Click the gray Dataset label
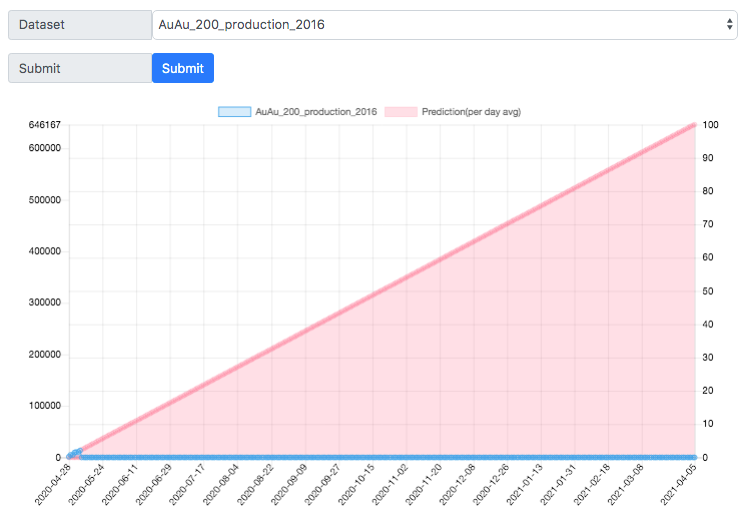The width and height of the screenshot is (745, 520). (80, 25)
